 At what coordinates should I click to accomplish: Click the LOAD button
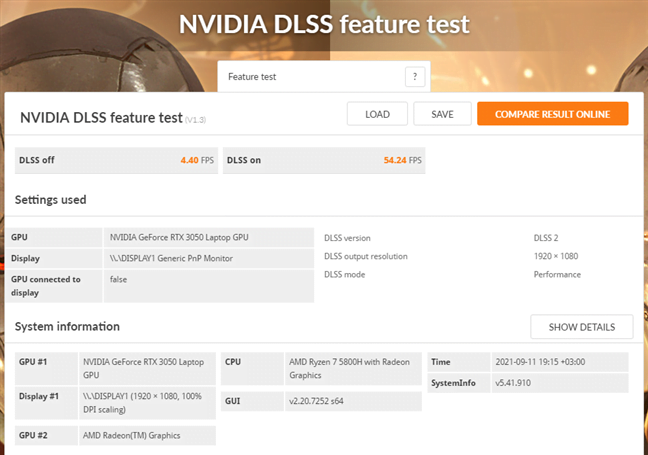coord(377,114)
